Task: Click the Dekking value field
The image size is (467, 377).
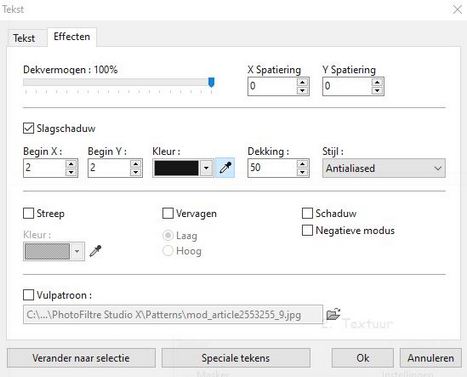Action: 272,168
